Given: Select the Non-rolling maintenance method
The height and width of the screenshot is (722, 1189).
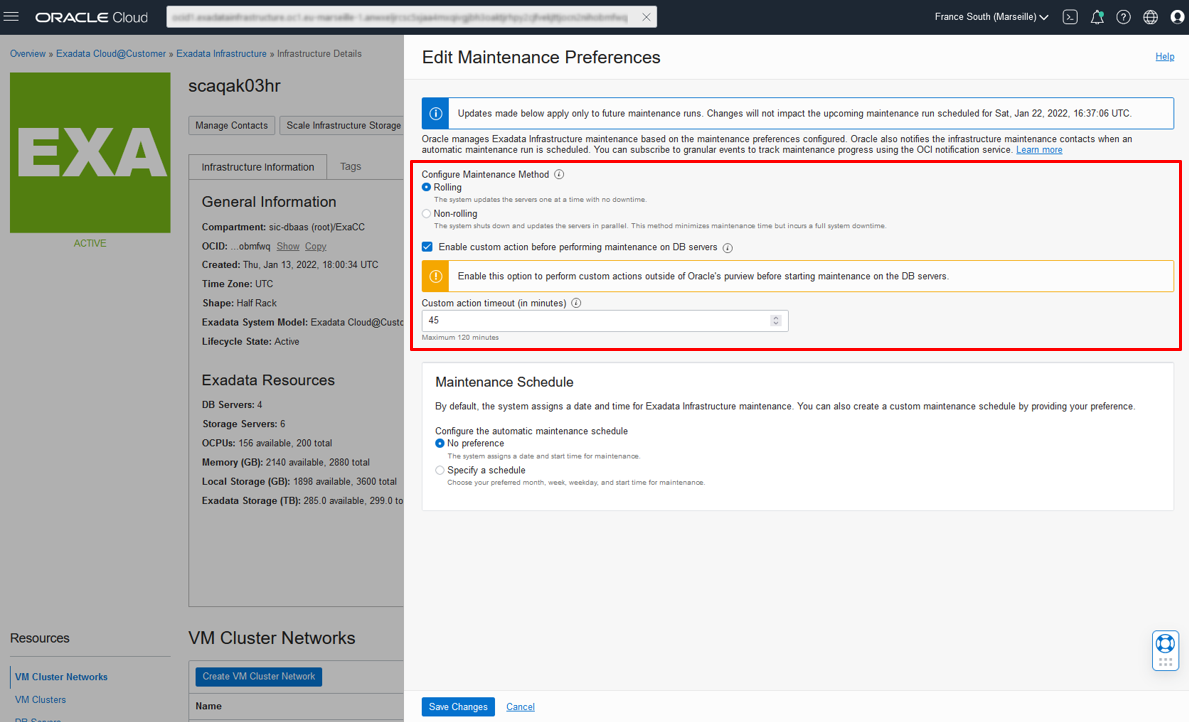Looking at the screenshot, I should pyautogui.click(x=426, y=214).
